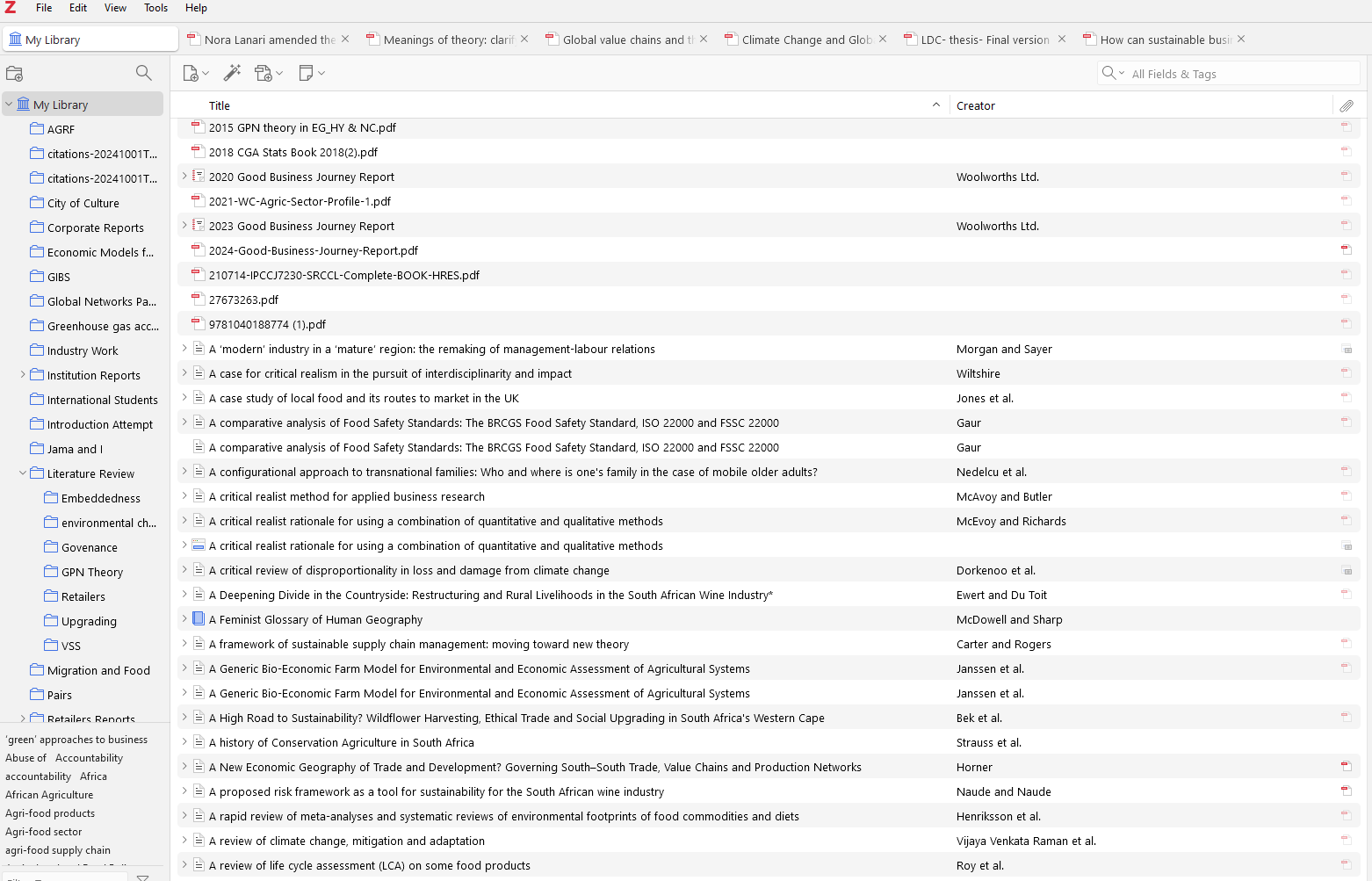Open the Add Attachment dropdown

[269, 73]
